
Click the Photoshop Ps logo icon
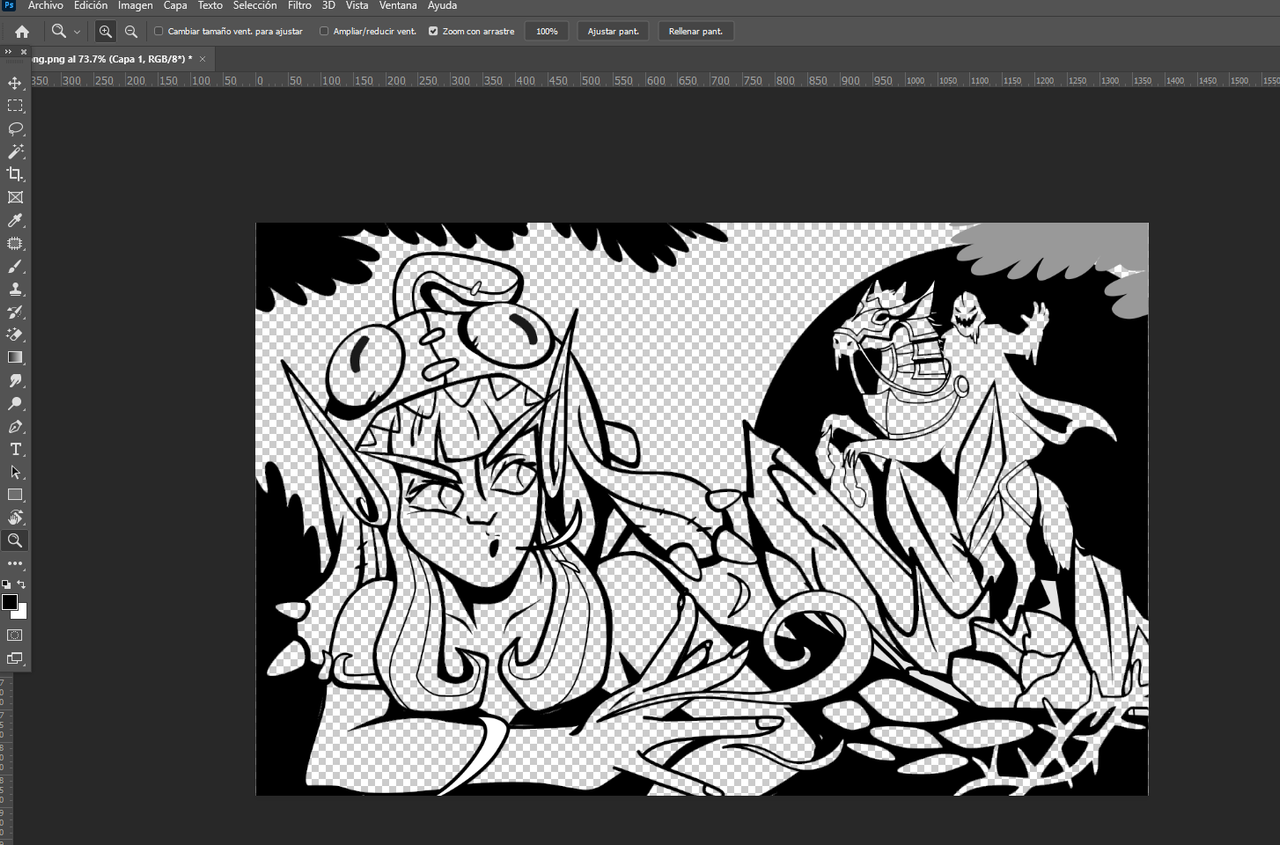point(10,5)
